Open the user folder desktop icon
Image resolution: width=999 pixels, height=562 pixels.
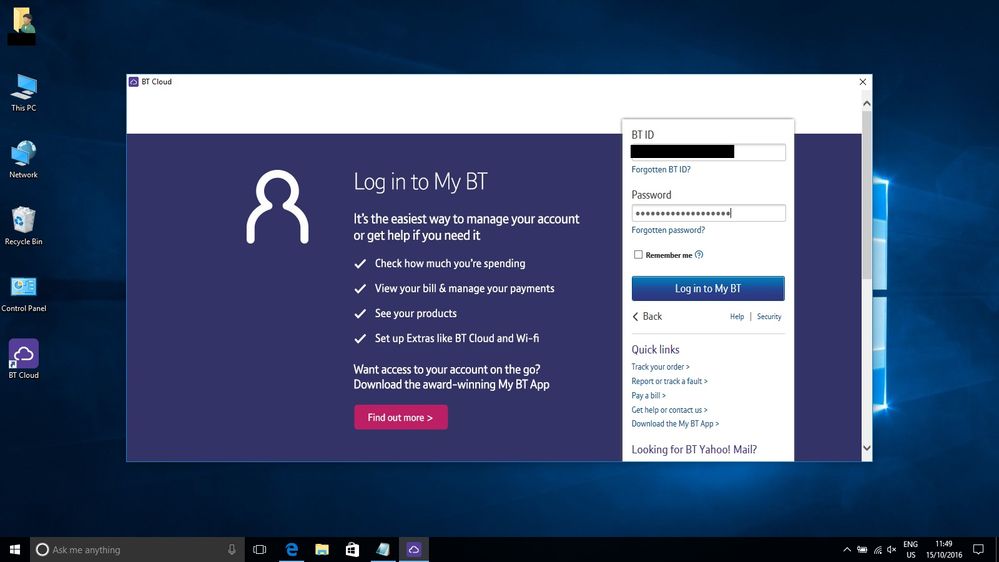(22, 24)
